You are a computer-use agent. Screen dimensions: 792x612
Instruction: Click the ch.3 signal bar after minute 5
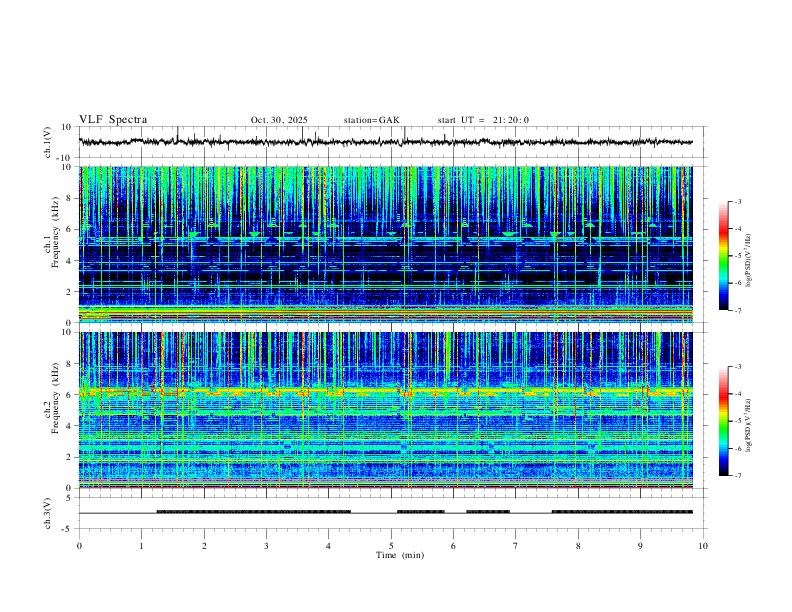pos(421,512)
